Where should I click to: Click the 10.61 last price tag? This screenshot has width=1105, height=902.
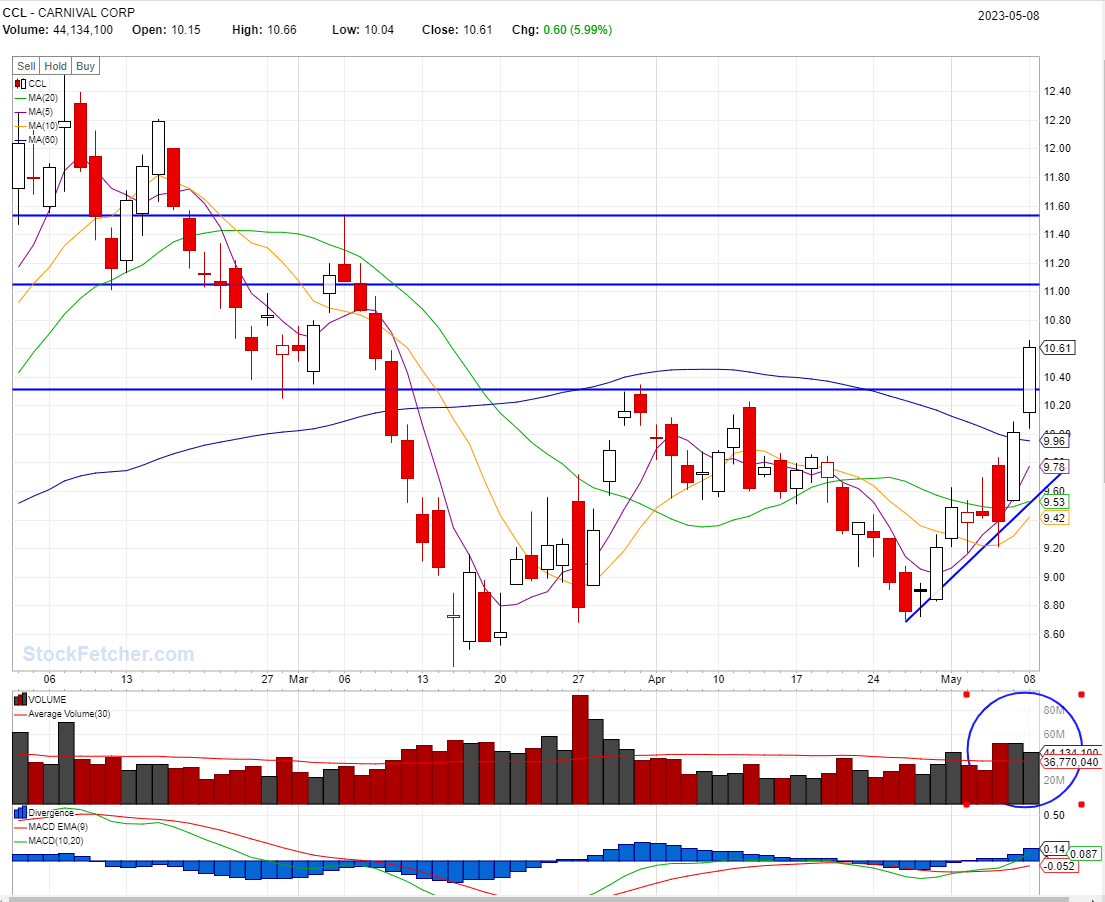click(1057, 348)
